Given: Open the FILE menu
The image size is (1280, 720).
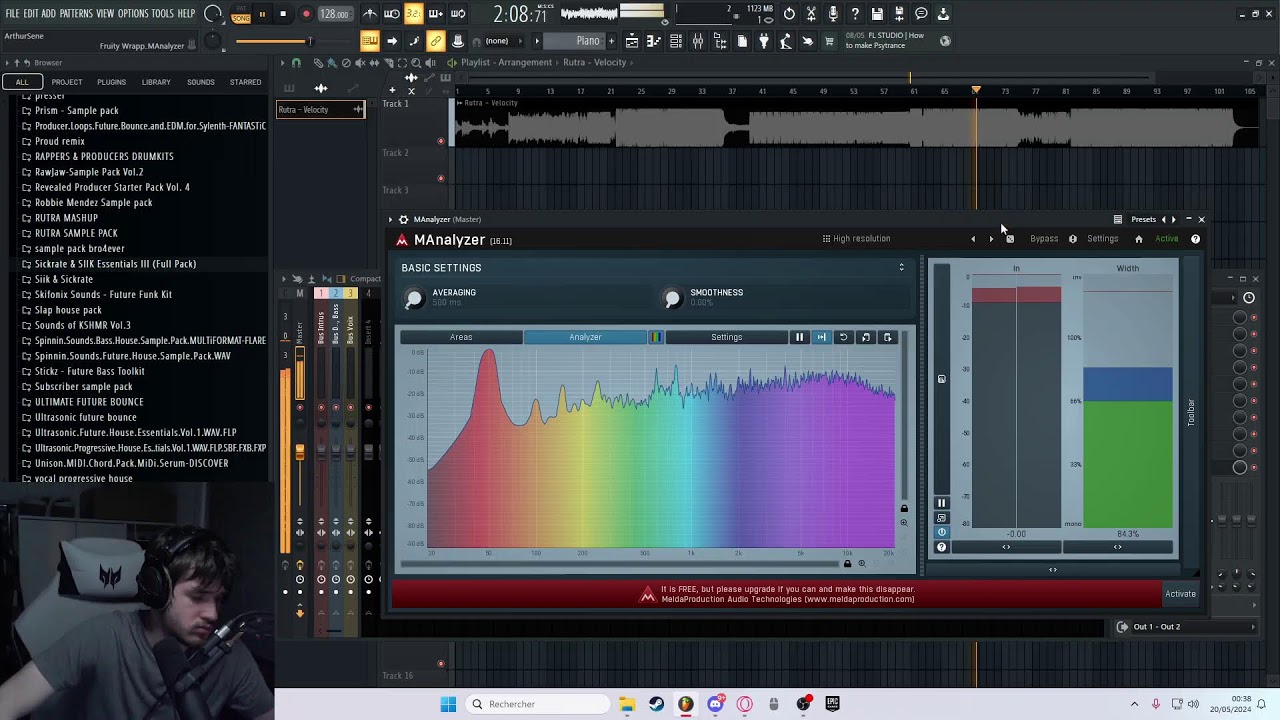Looking at the screenshot, I should [x=12, y=14].
